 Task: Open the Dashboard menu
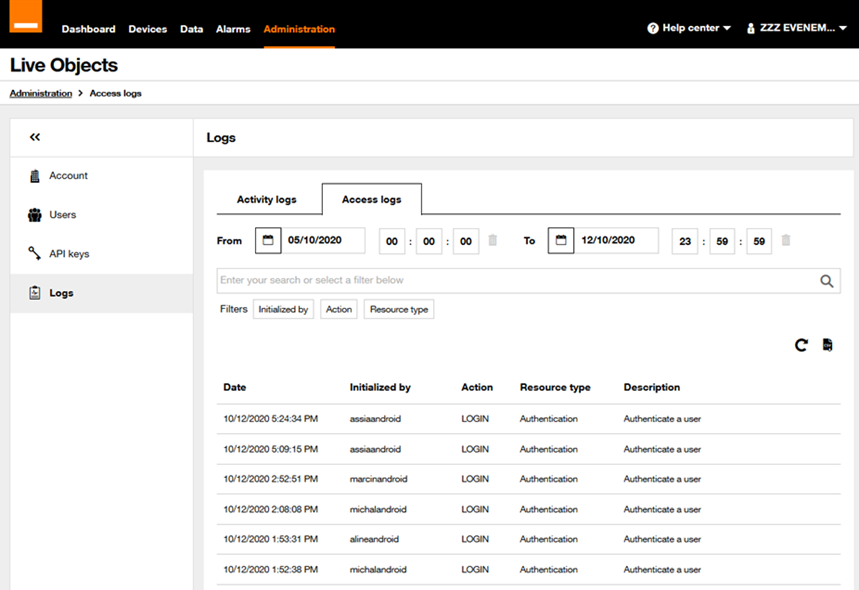(x=88, y=29)
